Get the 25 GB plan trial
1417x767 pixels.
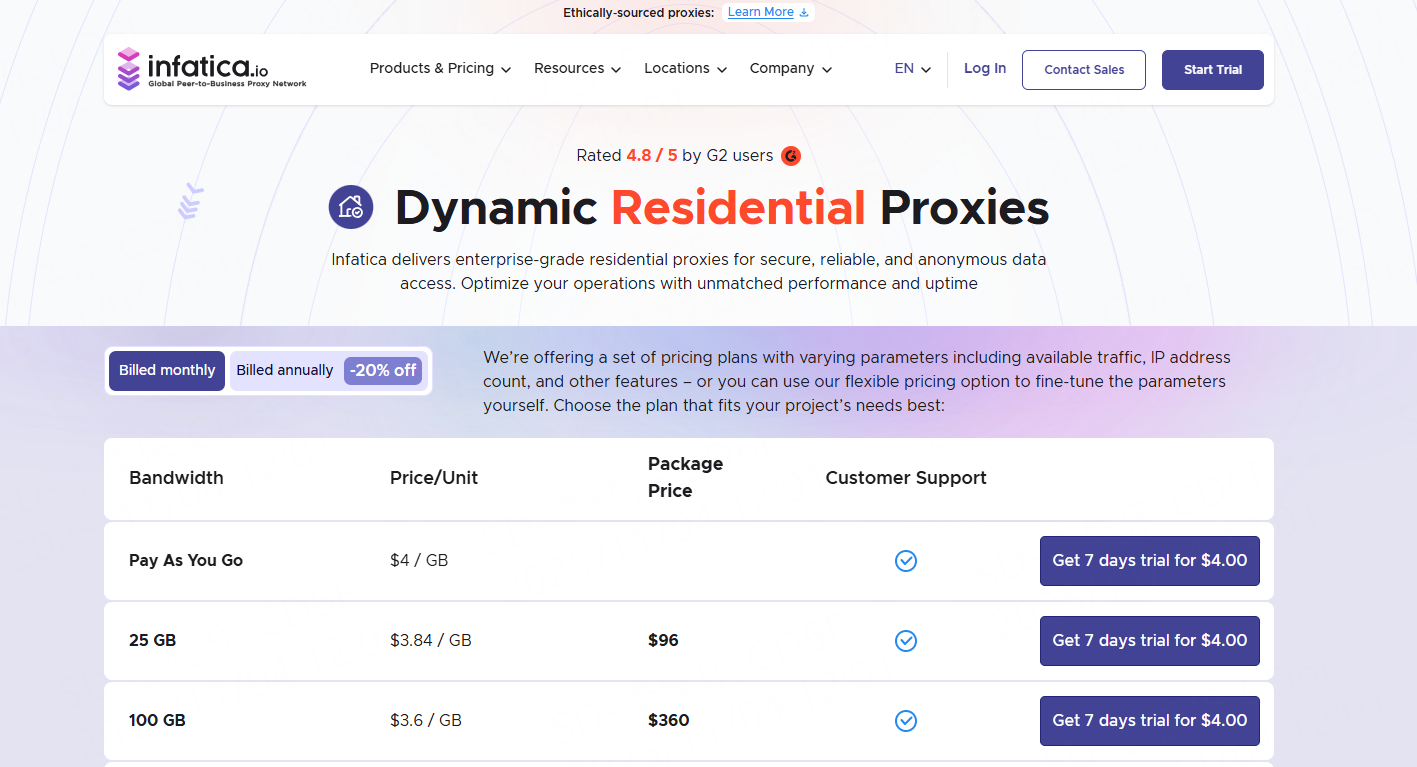pyautogui.click(x=1149, y=641)
